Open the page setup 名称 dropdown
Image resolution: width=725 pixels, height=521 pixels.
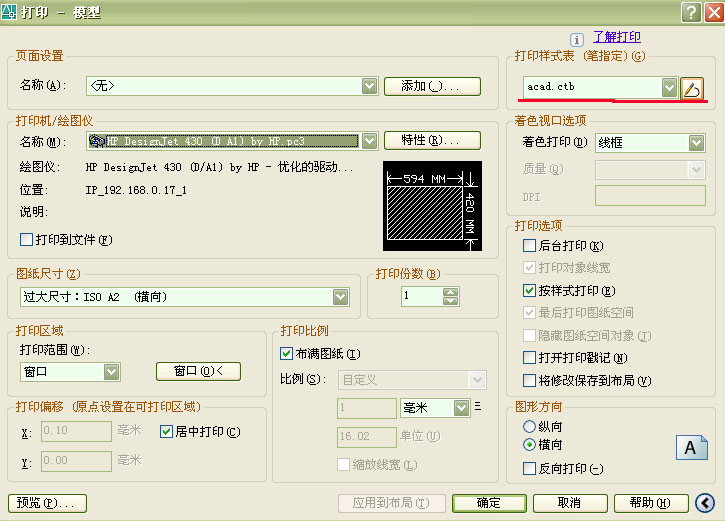(369, 86)
